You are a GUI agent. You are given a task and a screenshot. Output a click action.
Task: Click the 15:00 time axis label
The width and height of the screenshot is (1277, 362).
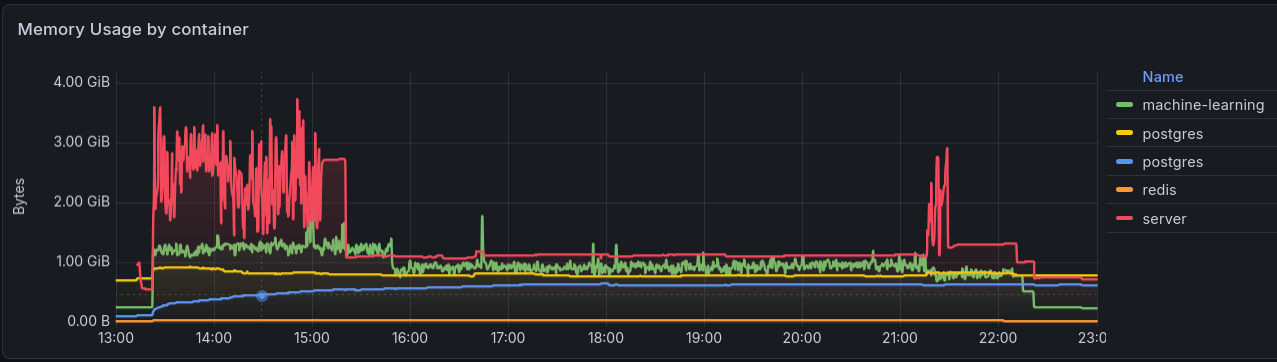312,337
